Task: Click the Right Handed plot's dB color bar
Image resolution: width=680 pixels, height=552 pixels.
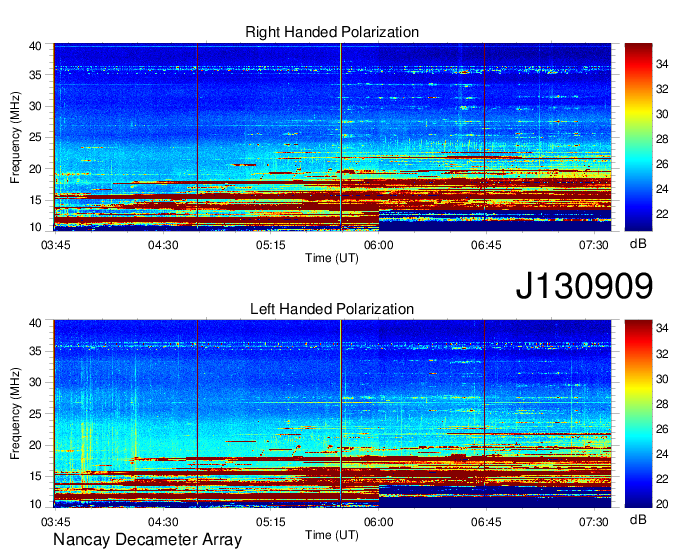Action: [638, 137]
